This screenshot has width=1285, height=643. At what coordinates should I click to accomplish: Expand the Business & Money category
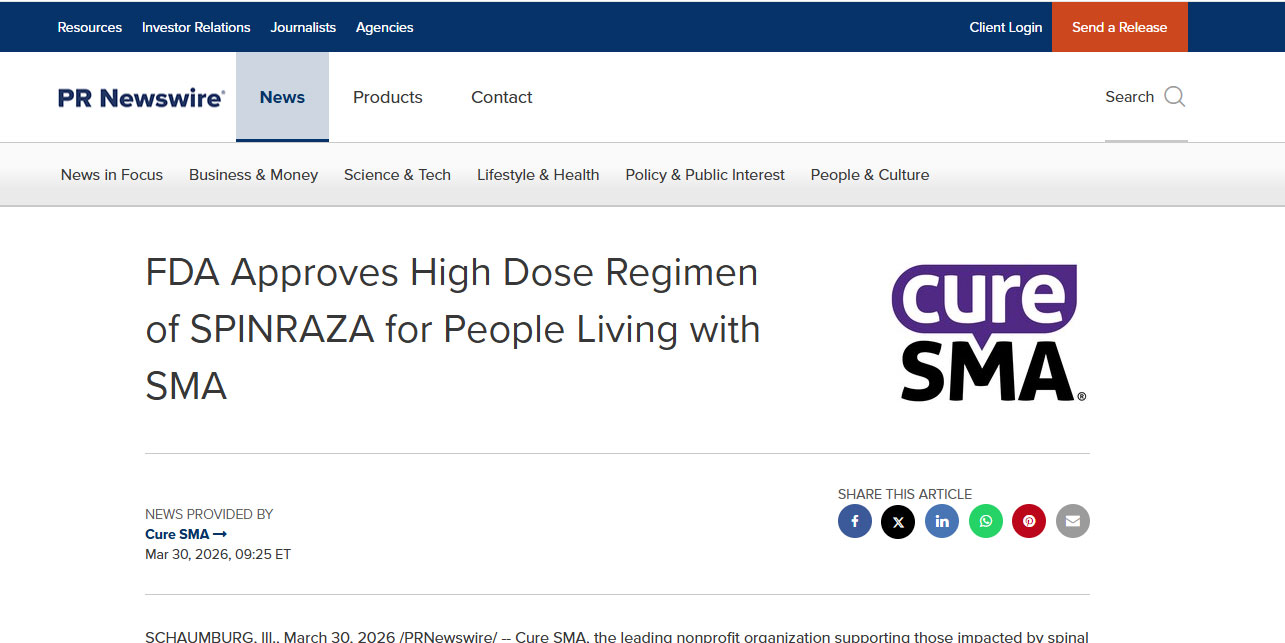pos(253,175)
